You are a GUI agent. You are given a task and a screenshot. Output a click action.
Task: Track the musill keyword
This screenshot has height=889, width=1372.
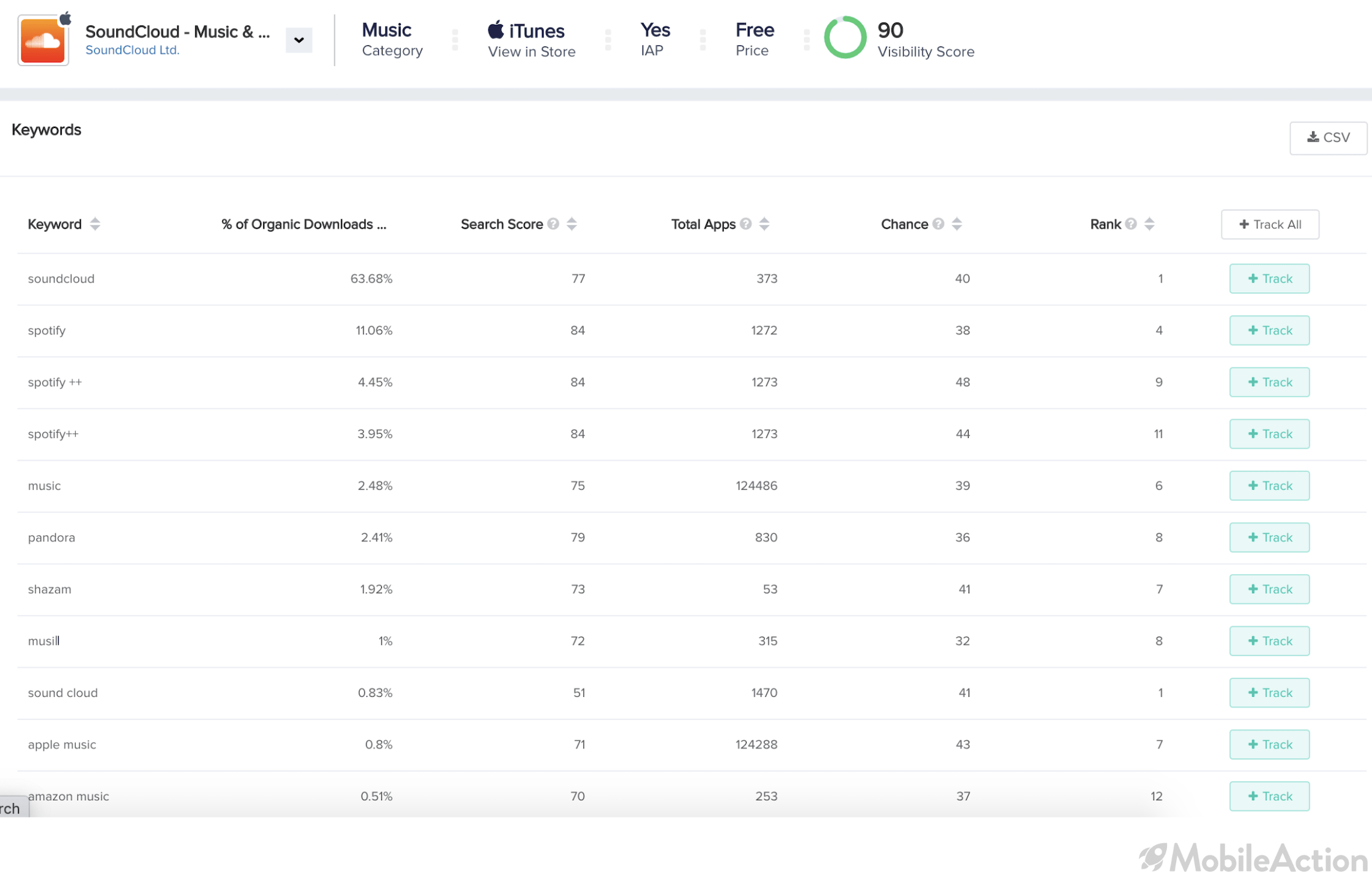1269,641
